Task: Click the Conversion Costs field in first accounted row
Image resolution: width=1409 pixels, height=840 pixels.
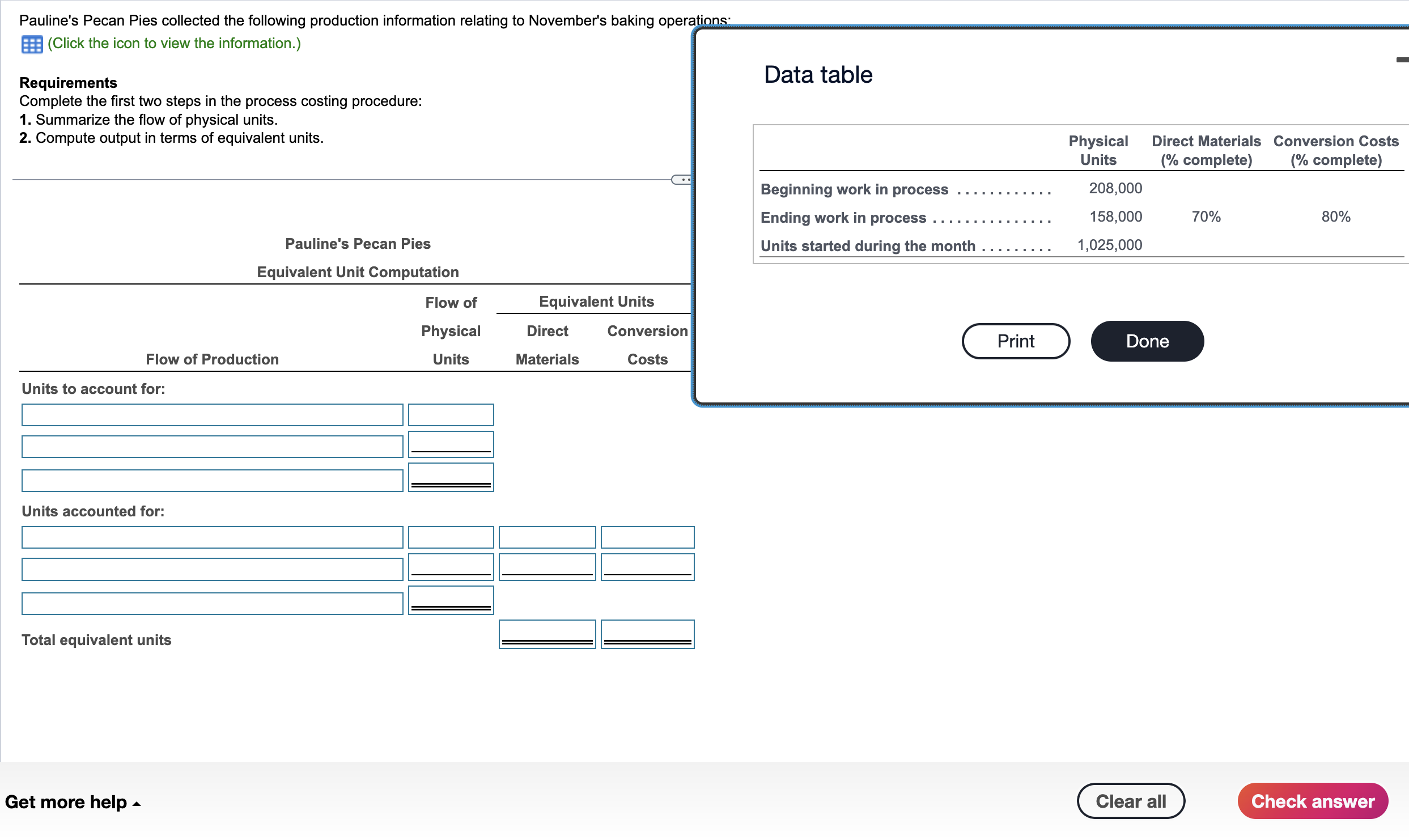Action: [x=647, y=537]
